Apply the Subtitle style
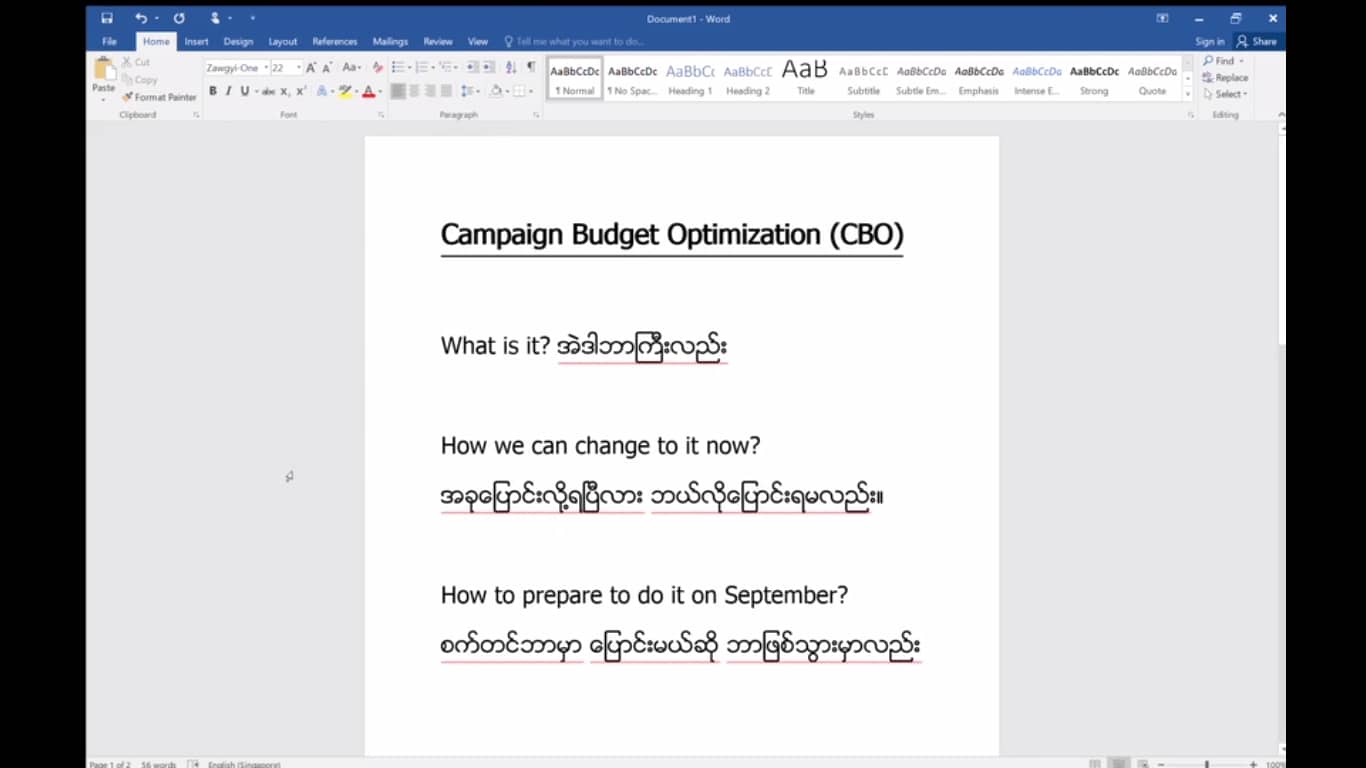The image size is (1366, 768). (863, 79)
